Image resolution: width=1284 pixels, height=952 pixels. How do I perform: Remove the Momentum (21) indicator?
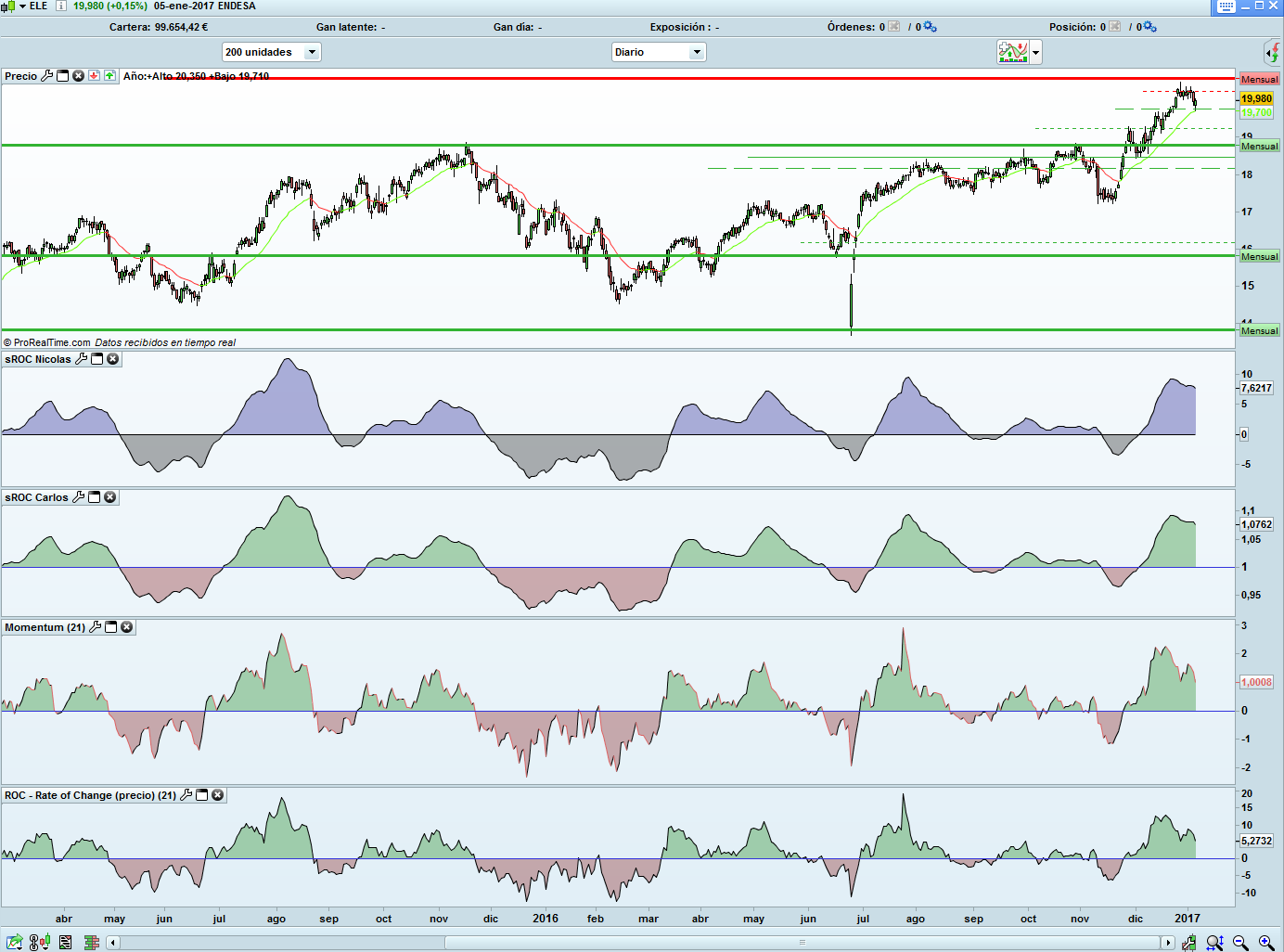[127, 627]
